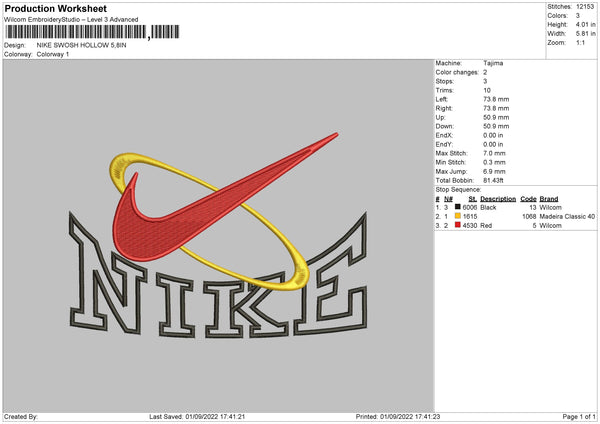600x424 pixels.
Task: Click the EndX value 0.00 in
Action: [x=493, y=135]
